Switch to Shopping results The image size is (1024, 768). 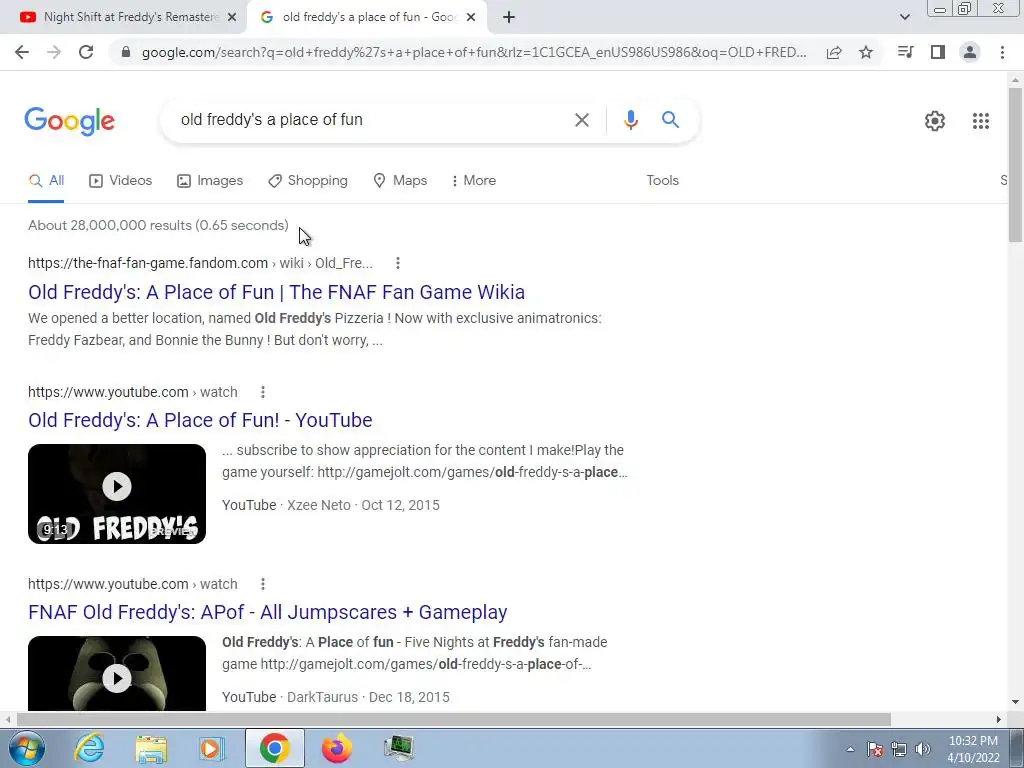(308, 180)
